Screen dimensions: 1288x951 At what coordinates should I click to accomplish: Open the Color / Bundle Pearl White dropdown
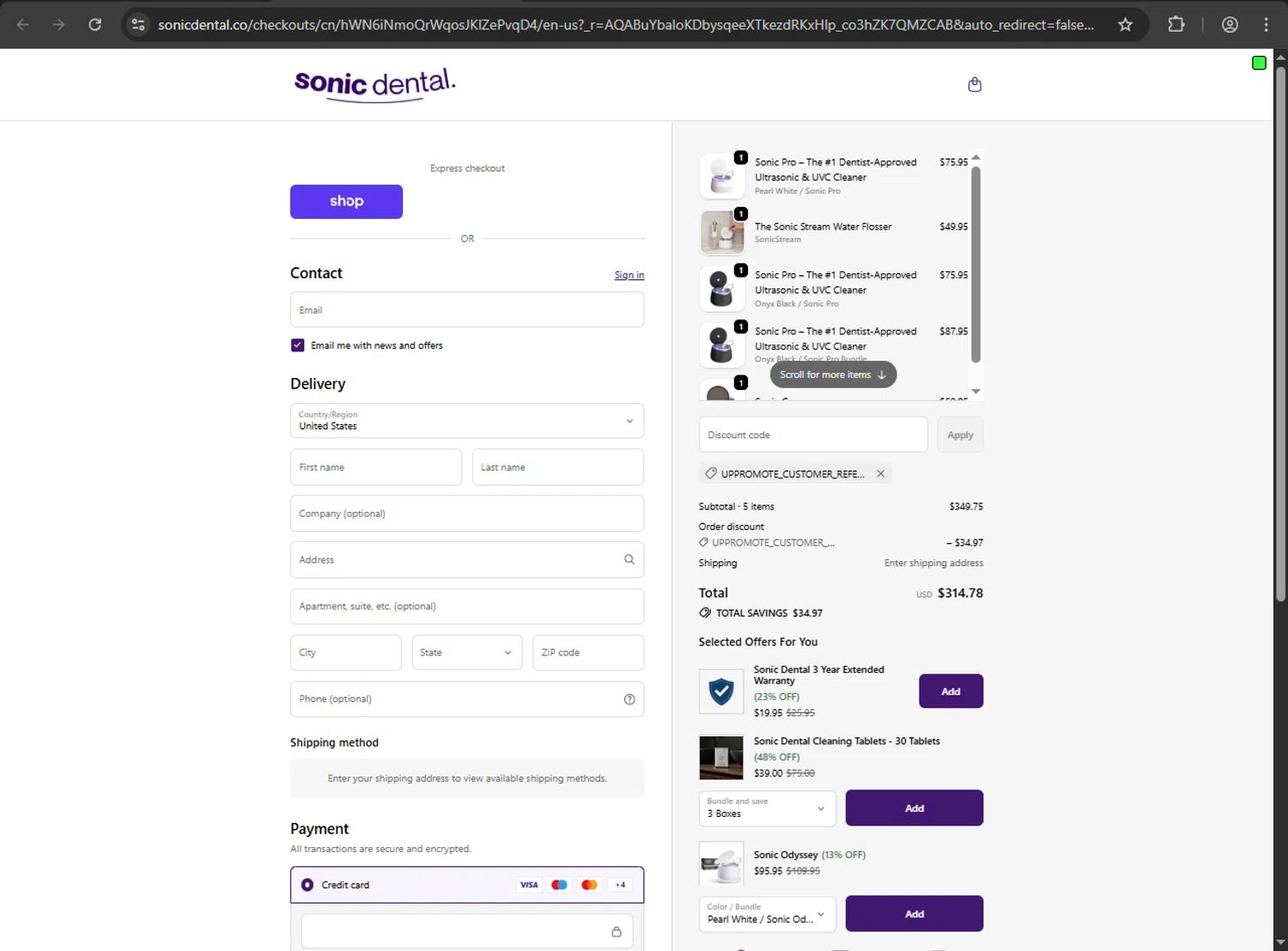[x=768, y=914]
